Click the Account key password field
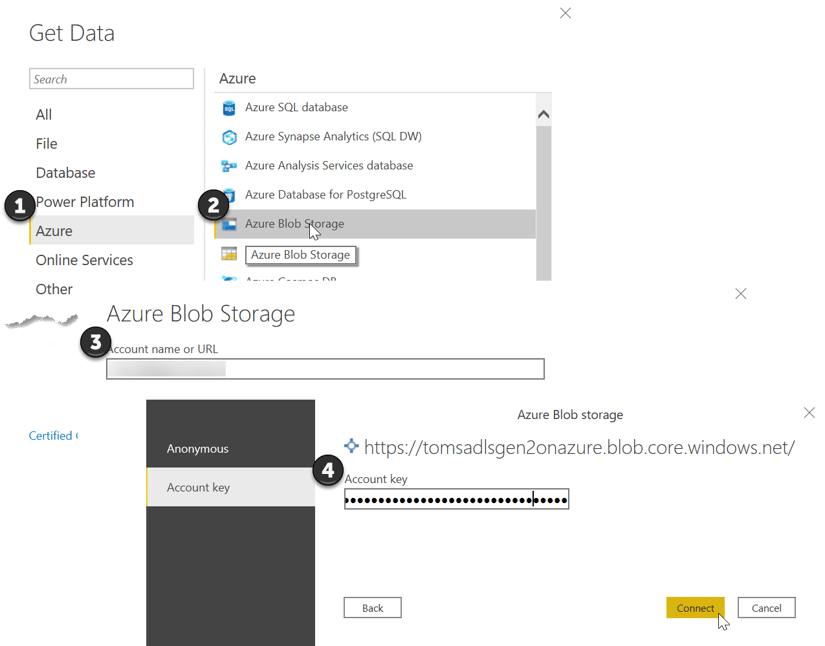Viewport: 825px width, 646px height. [456, 499]
